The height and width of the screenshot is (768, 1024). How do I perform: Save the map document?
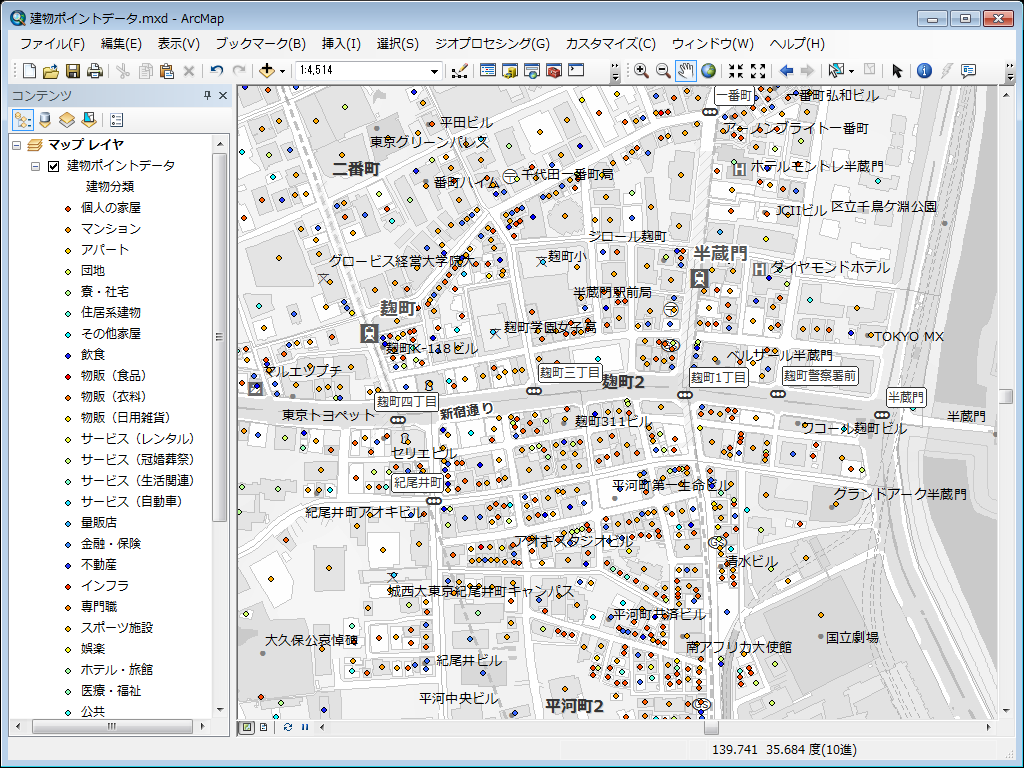pos(73,71)
